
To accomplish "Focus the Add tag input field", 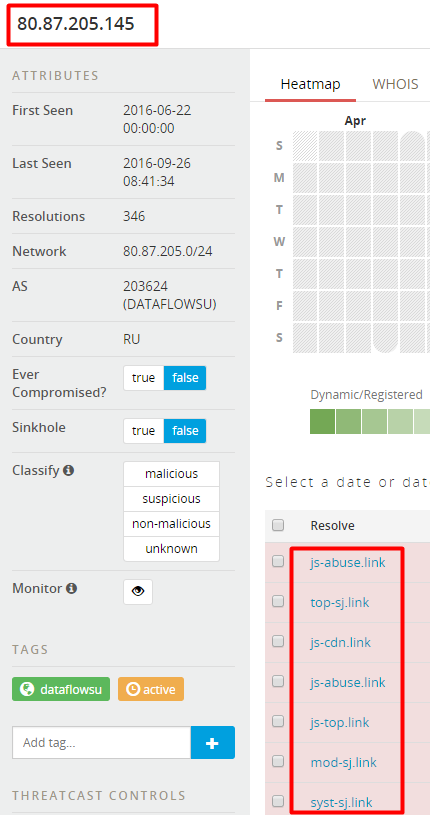I will [x=101, y=743].
